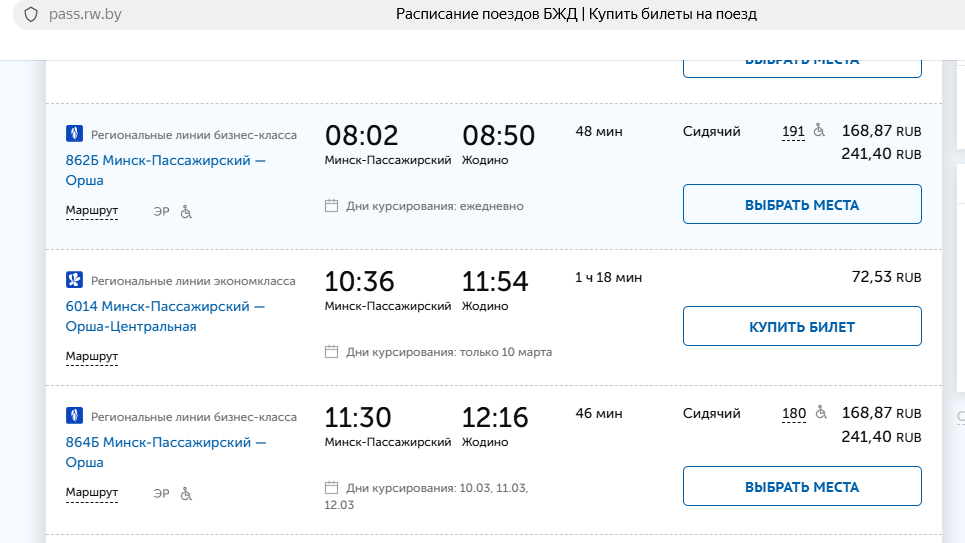Click calendar icon near 'только 10 марта'

tap(331, 352)
